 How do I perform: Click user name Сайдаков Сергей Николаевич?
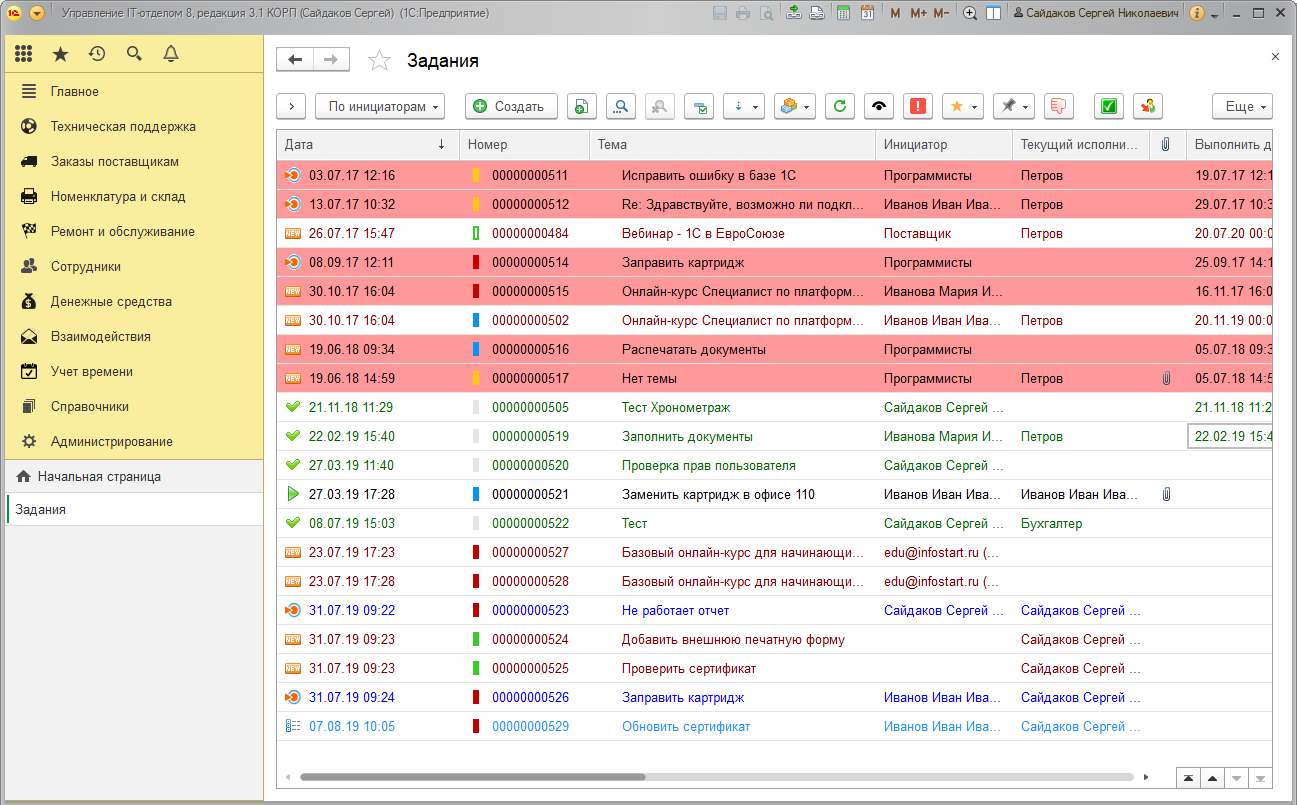click(1095, 13)
